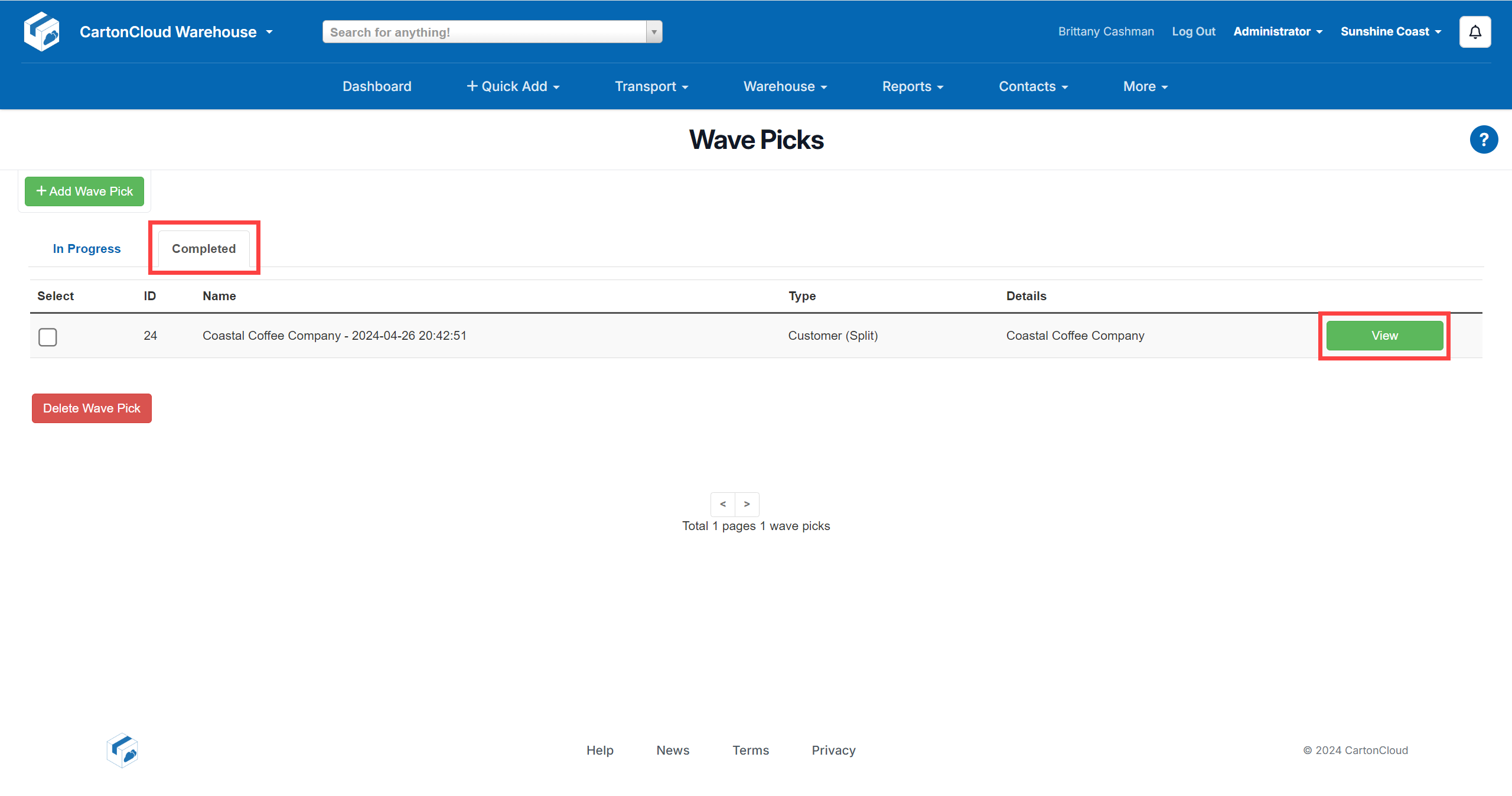
Task: Click the blue help question mark icon
Action: tap(1483, 140)
